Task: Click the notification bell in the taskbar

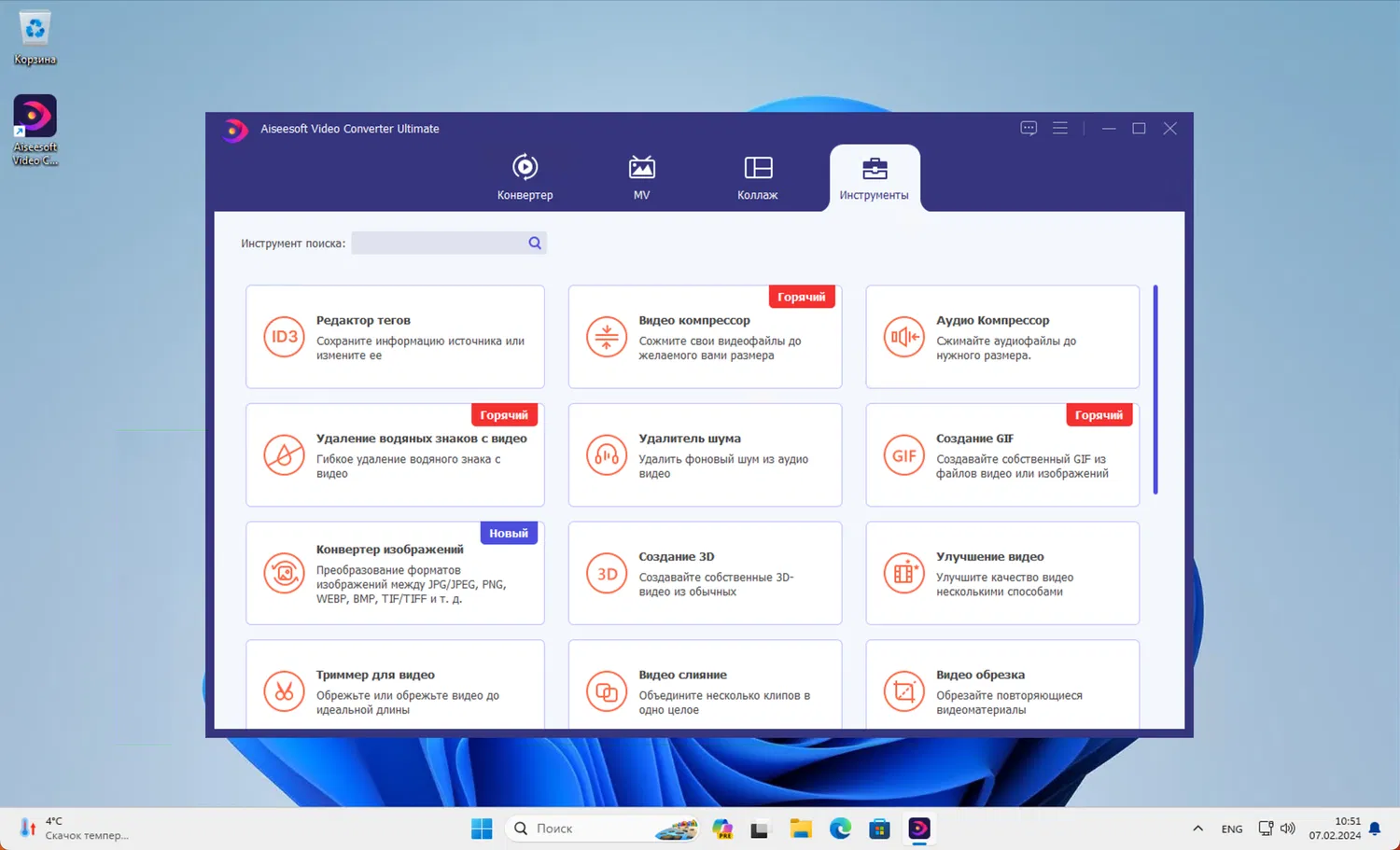Action: pyautogui.click(x=1375, y=829)
